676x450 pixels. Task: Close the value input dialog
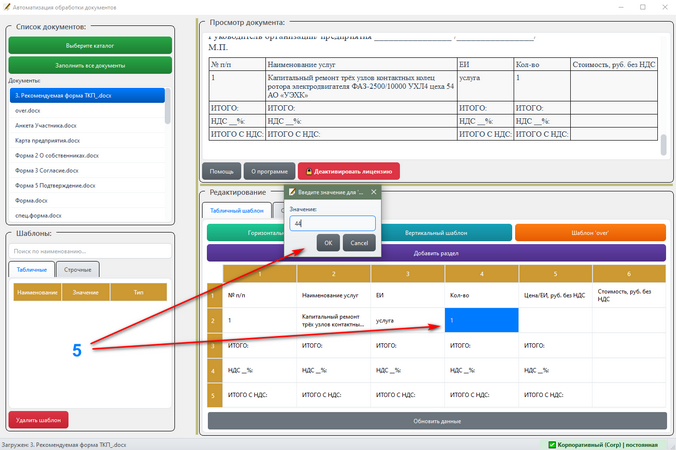pyautogui.click(x=374, y=192)
